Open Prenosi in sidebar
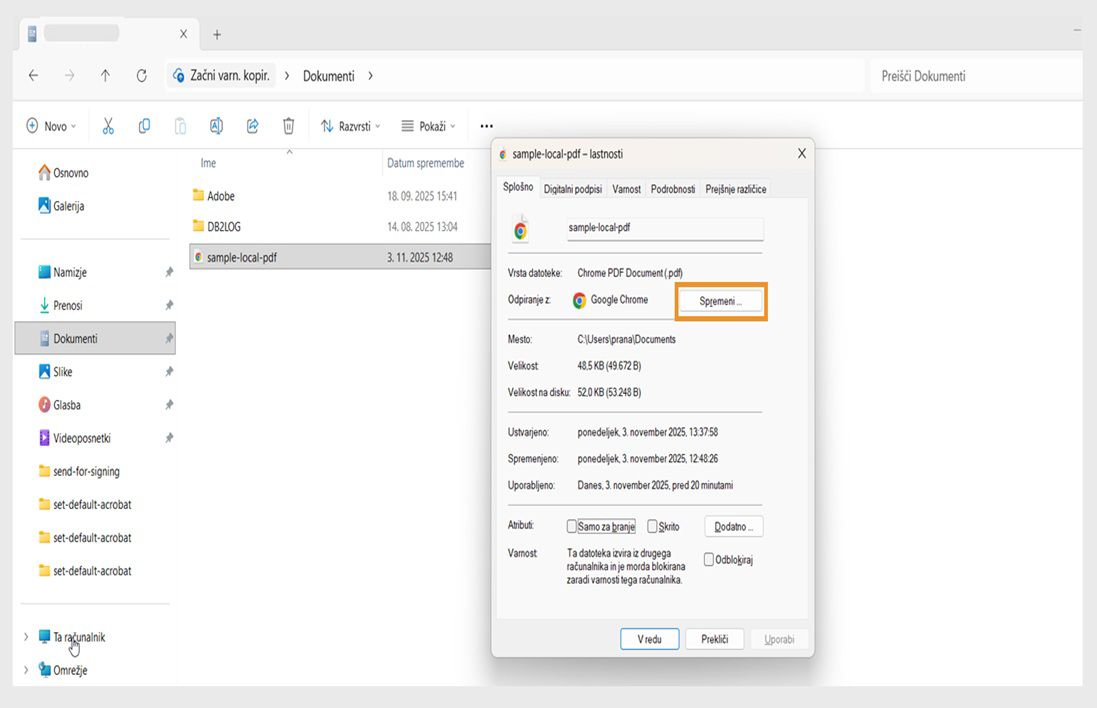Image resolution: width=1097 pixels, height=708 pixels. coord(60,305)
